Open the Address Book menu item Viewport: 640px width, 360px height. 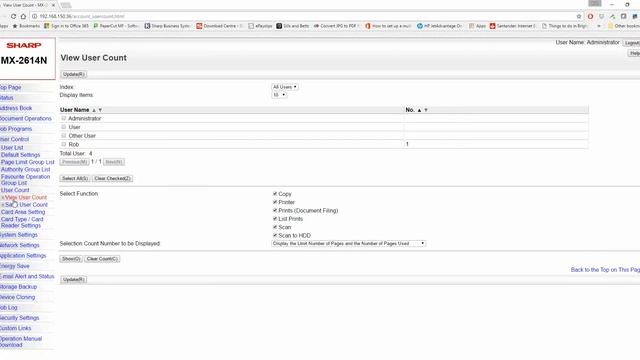16,108
